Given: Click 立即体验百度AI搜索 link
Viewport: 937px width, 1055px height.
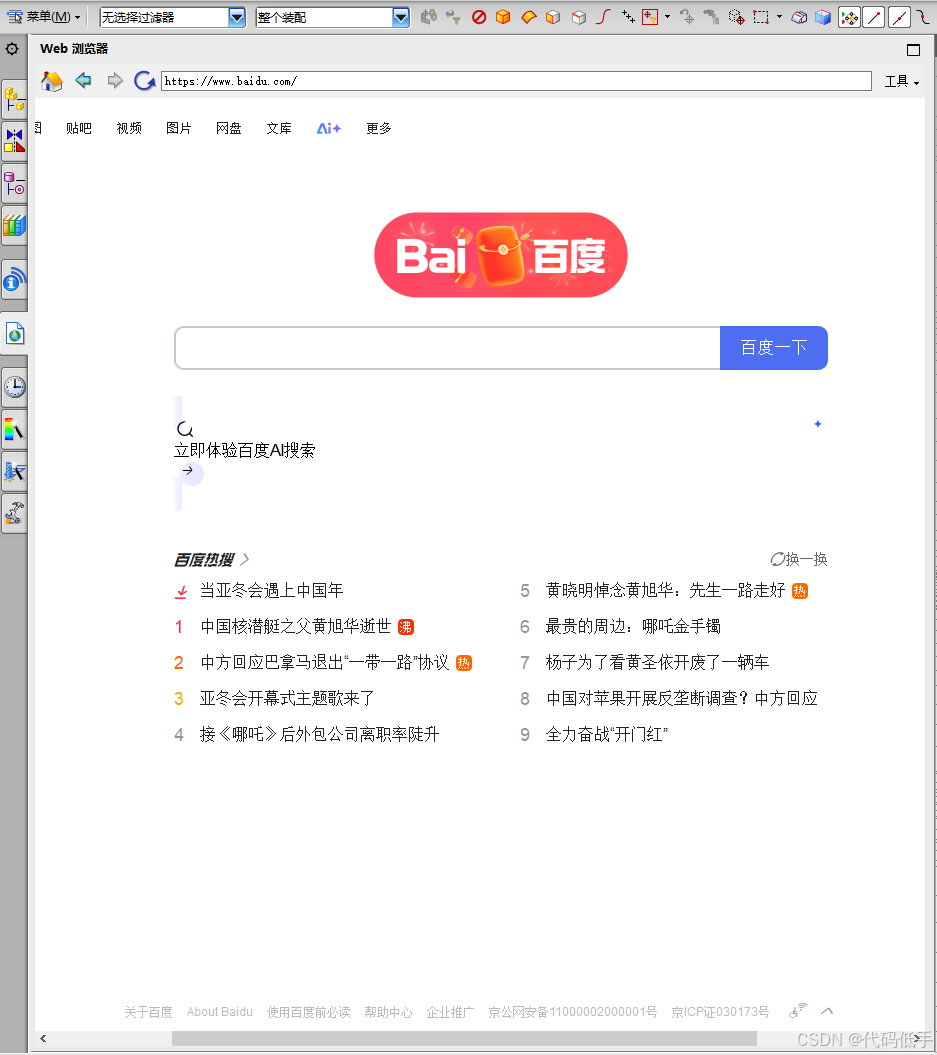Looking at the screenshot, I should 245,450.
